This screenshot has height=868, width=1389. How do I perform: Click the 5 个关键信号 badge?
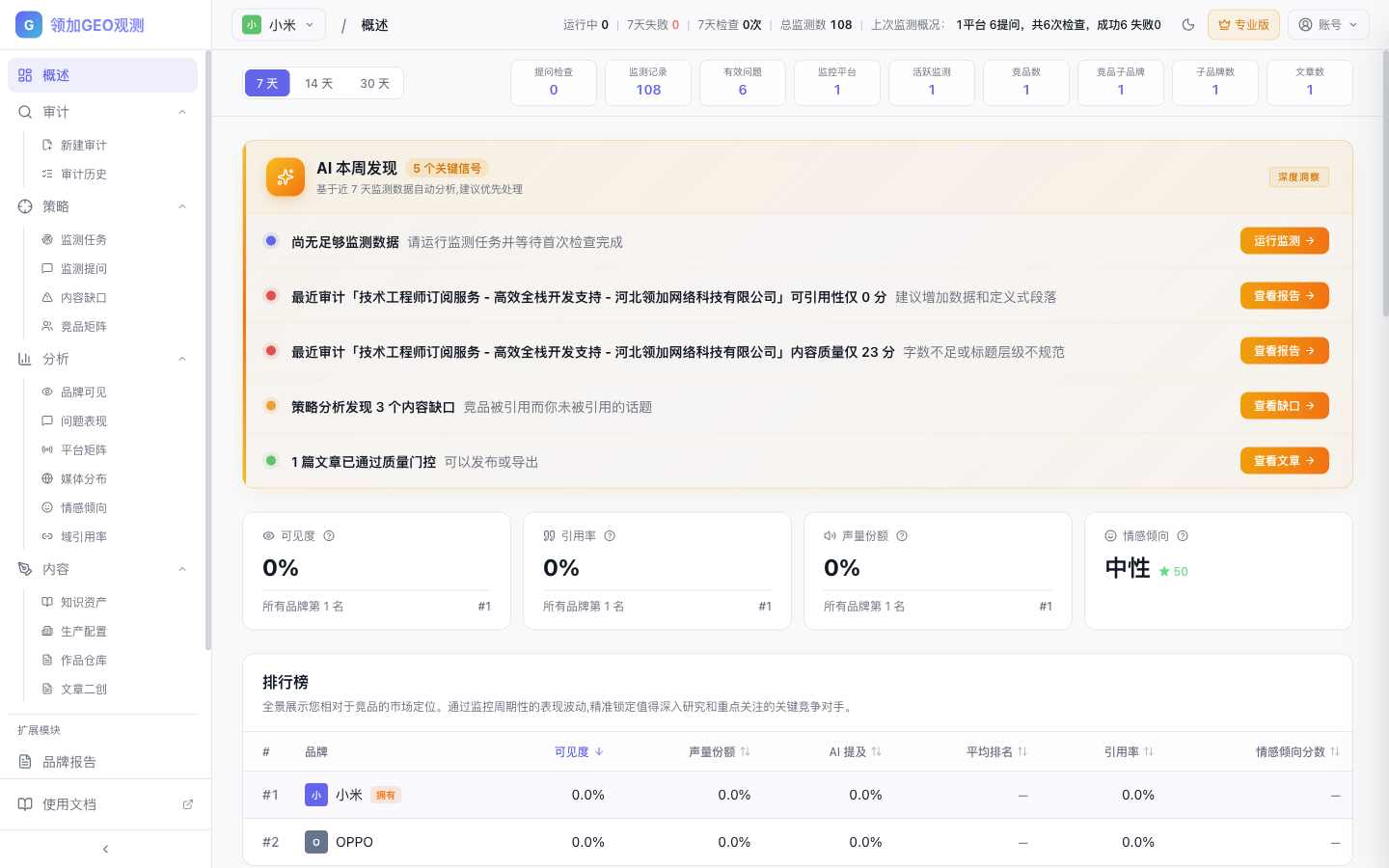[x=447, y=168]
